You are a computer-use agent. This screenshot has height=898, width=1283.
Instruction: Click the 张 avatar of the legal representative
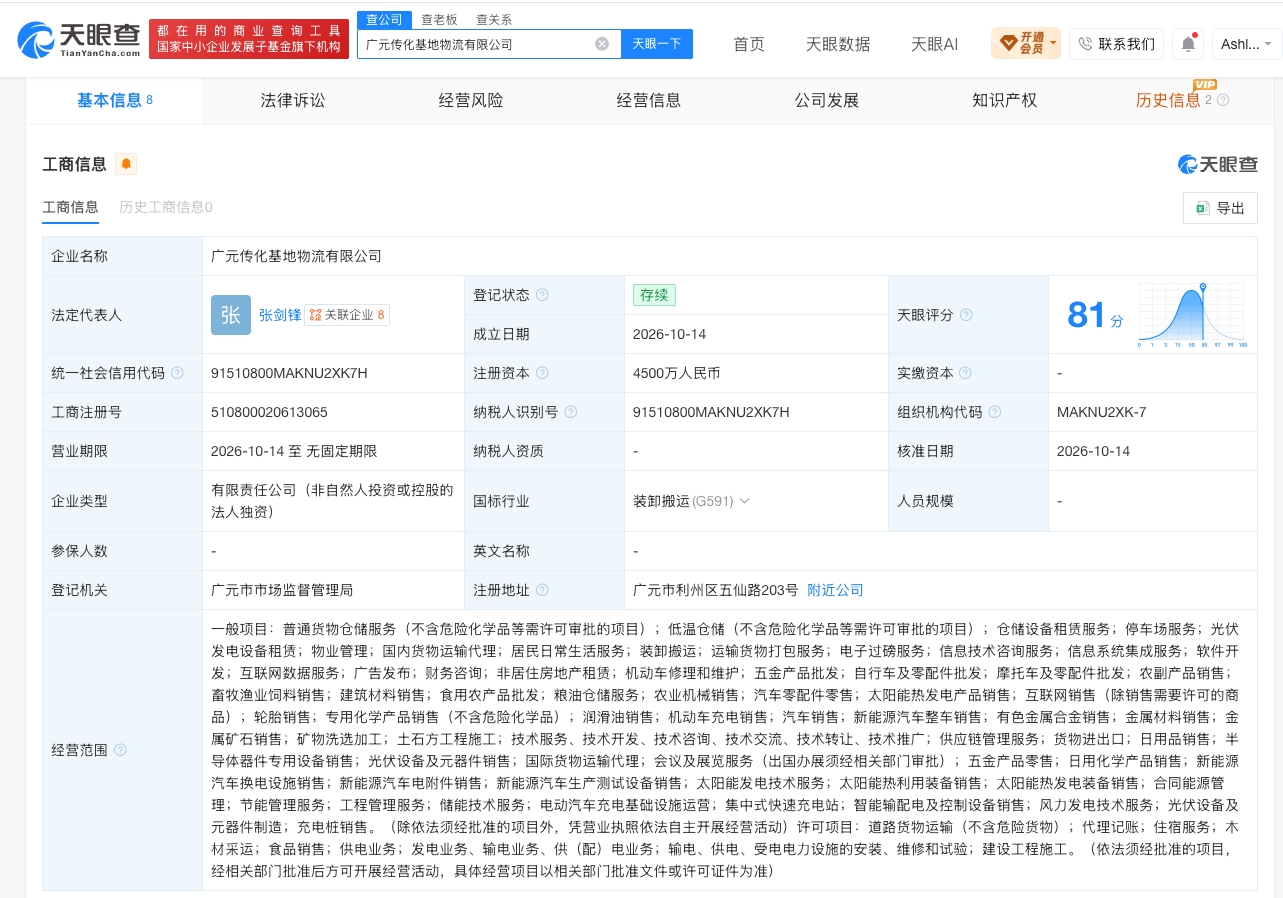point(231,315)
